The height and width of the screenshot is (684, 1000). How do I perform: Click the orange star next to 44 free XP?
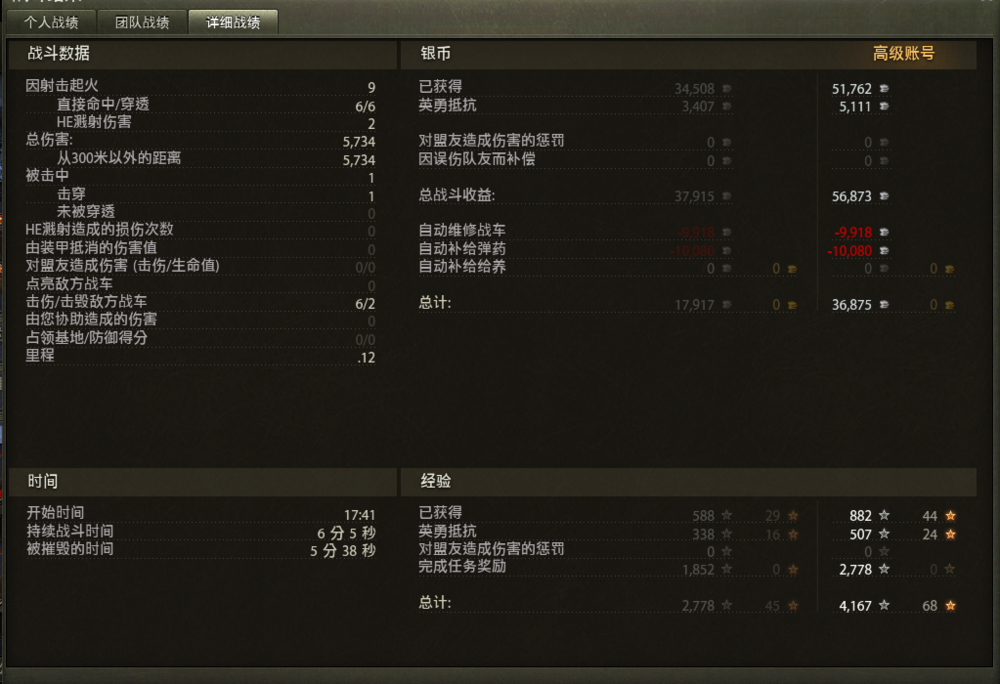tap(950, 515)
